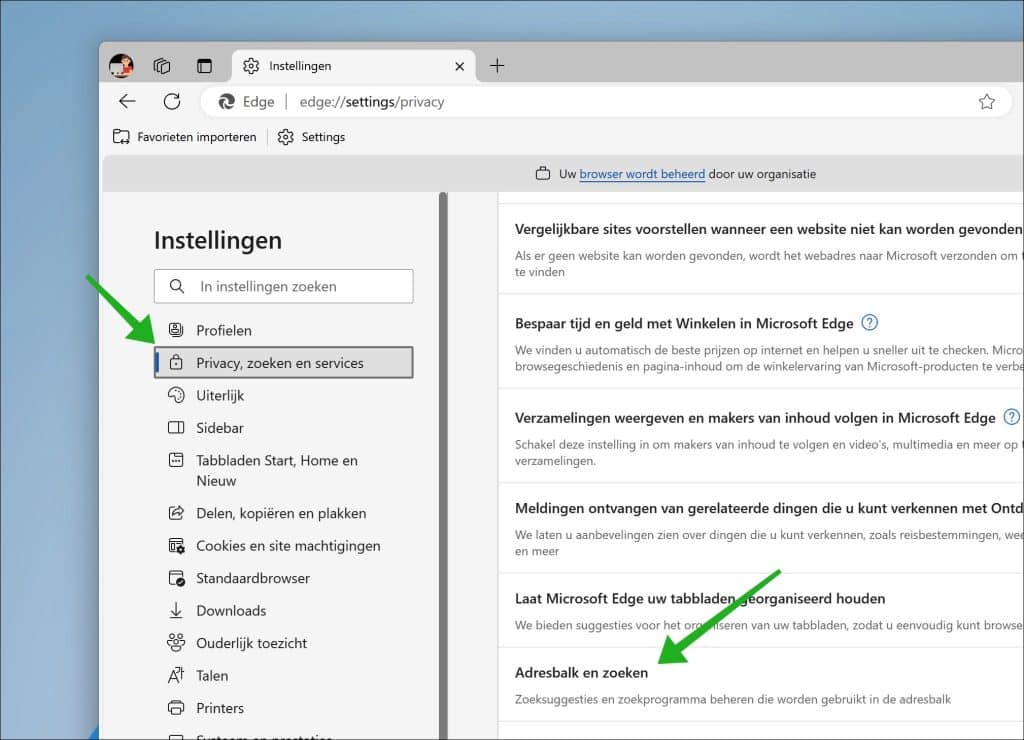This screenshot has height=740, width=1024.
Task: Click Vergelijkbare sites voorstellen heading
Action: 768,229
